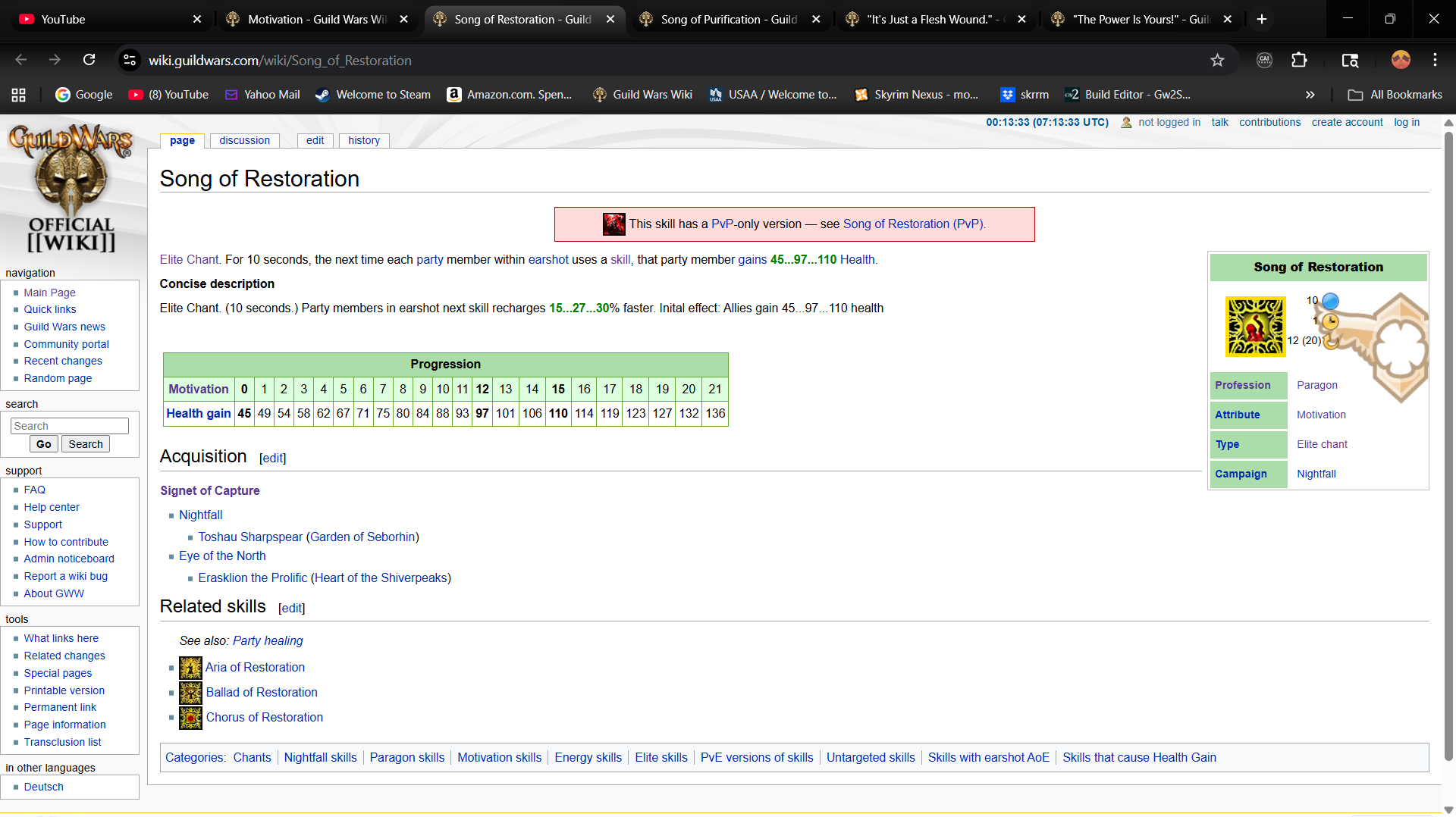Screen dimensions: 1456x817
Task: Open the Elite skills category link
Action: click(661, 757)
